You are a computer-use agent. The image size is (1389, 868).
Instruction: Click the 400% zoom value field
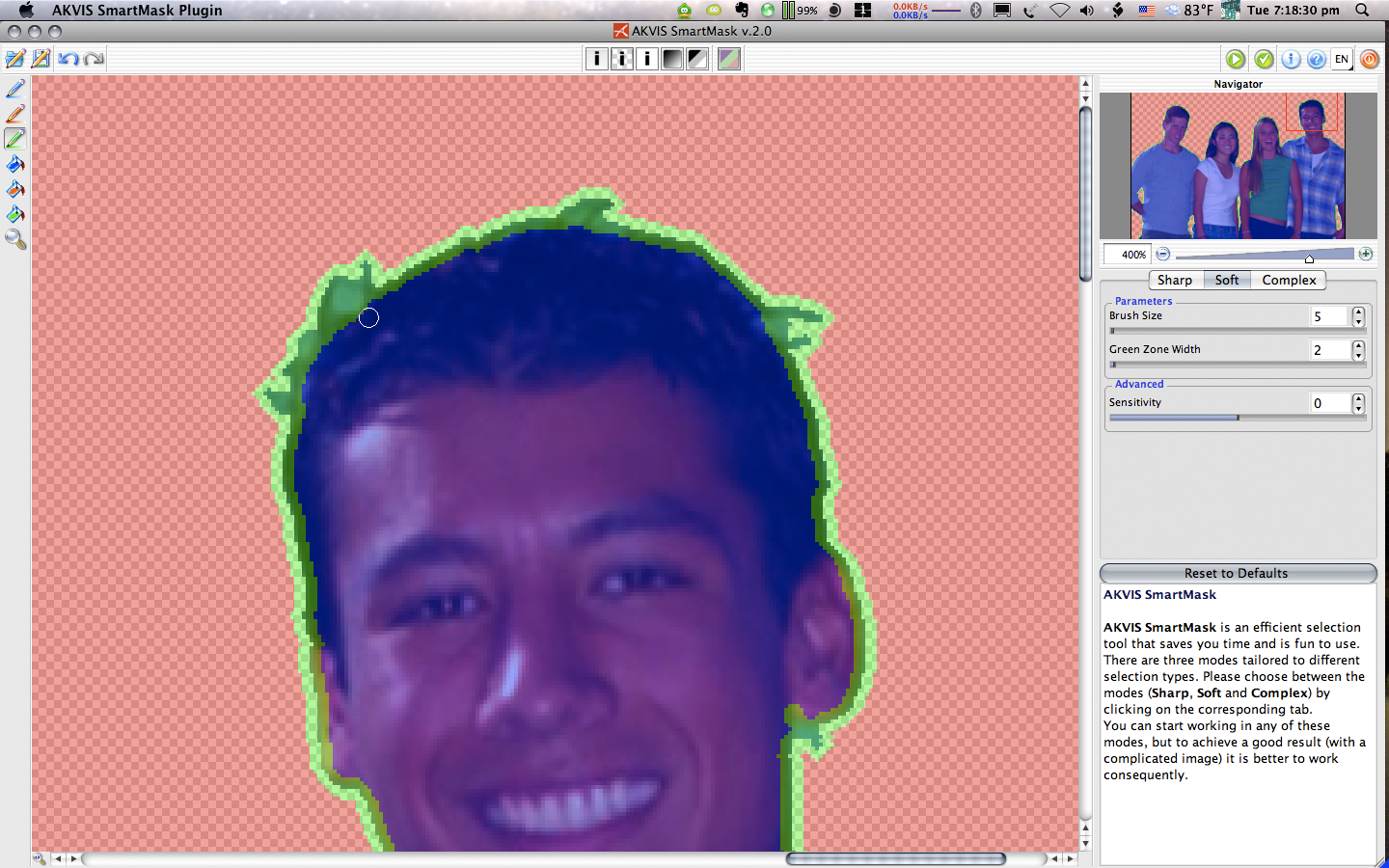pyautogui.click(x=1127, y=255)
